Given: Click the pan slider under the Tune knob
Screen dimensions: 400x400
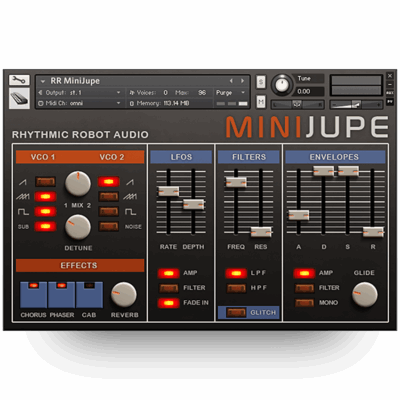Looking at the screenshot, I should tap(297, 105).
